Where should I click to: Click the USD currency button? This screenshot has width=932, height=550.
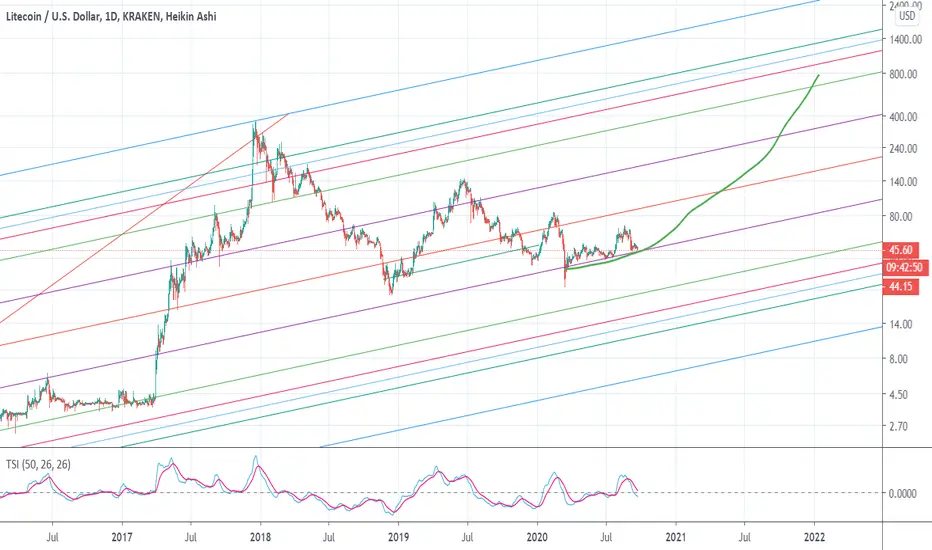point(907,16)
